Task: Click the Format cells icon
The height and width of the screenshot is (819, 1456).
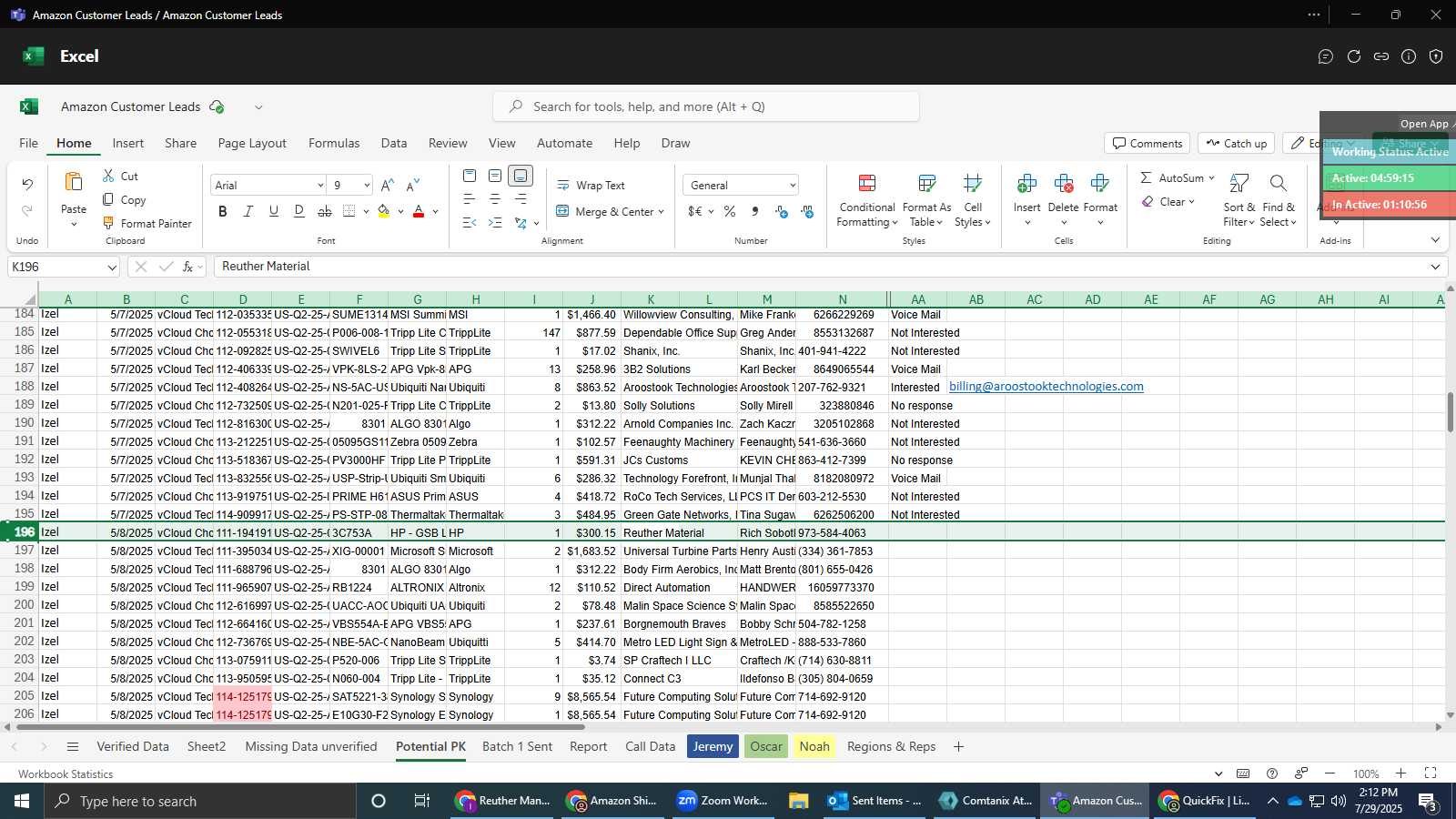Action: (1099, 184)
